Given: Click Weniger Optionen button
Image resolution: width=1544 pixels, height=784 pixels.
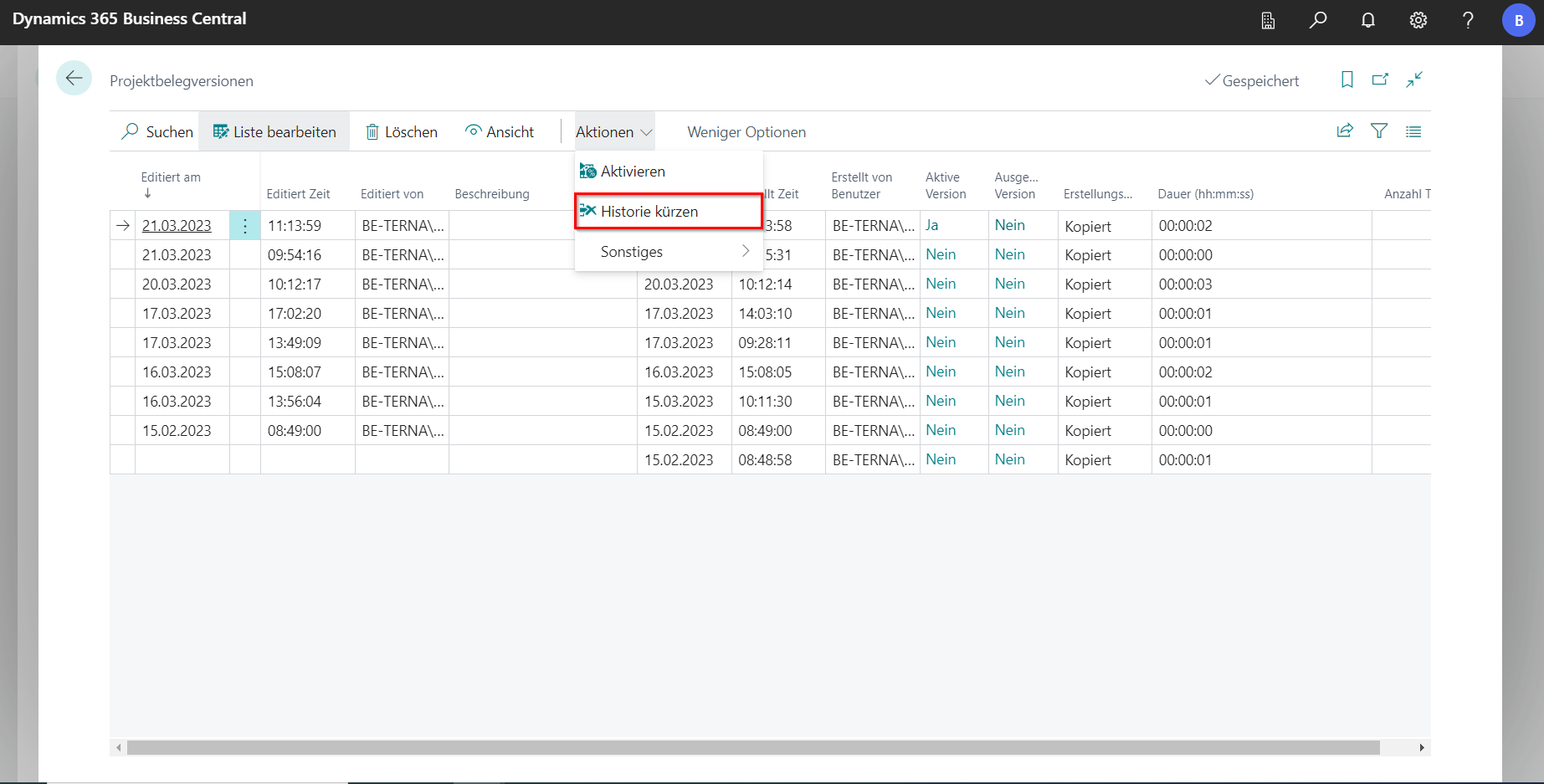Looking at the screenshot, I should click(746, 132).
